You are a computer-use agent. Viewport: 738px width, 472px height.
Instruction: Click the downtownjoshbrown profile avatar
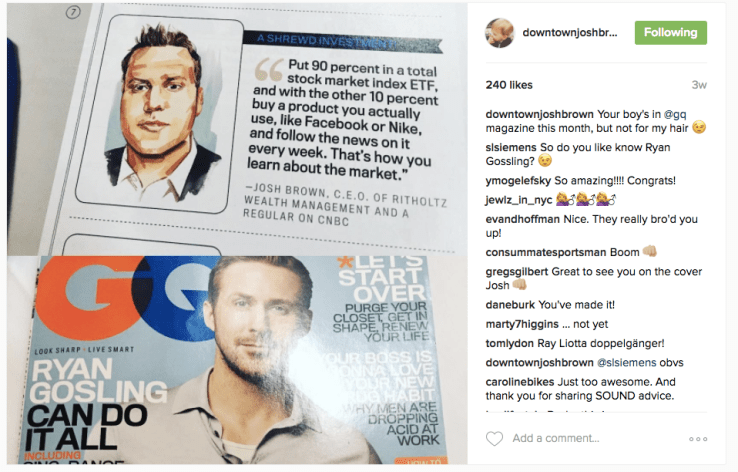[x=500, y=33]
